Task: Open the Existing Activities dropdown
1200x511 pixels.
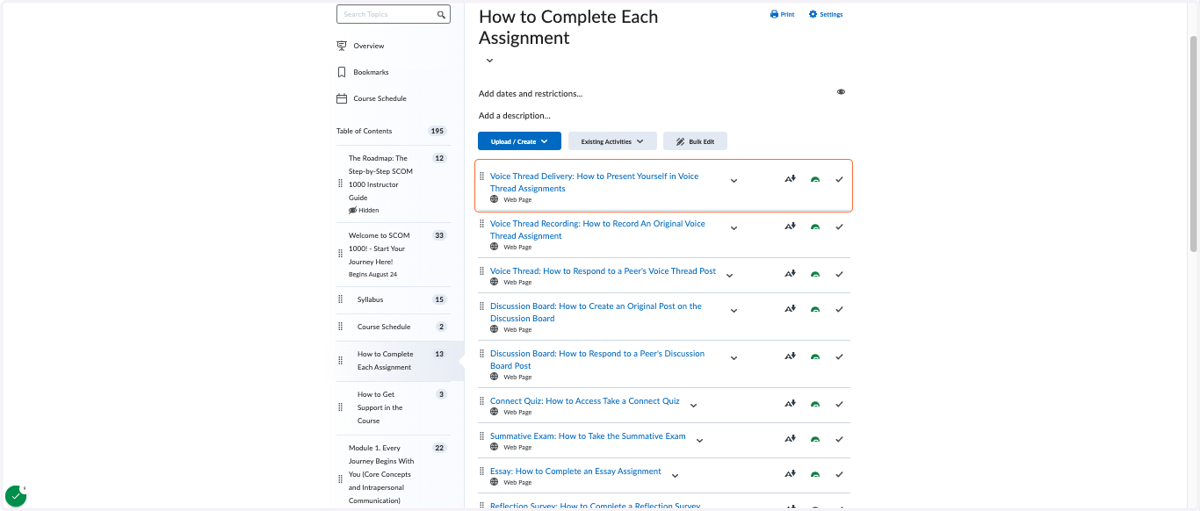Action: 612,141
